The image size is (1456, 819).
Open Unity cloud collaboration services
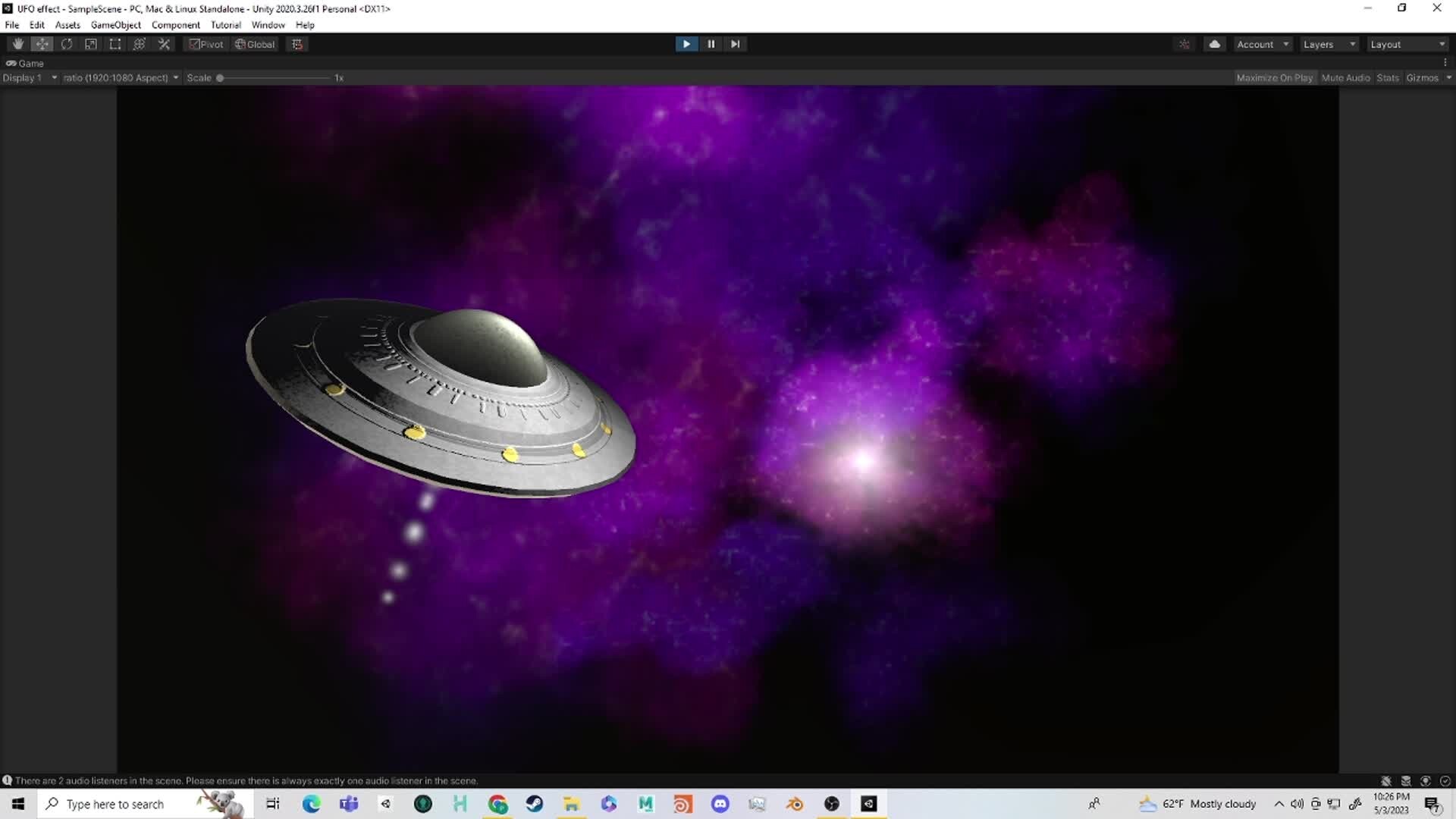click(1215, 43)
